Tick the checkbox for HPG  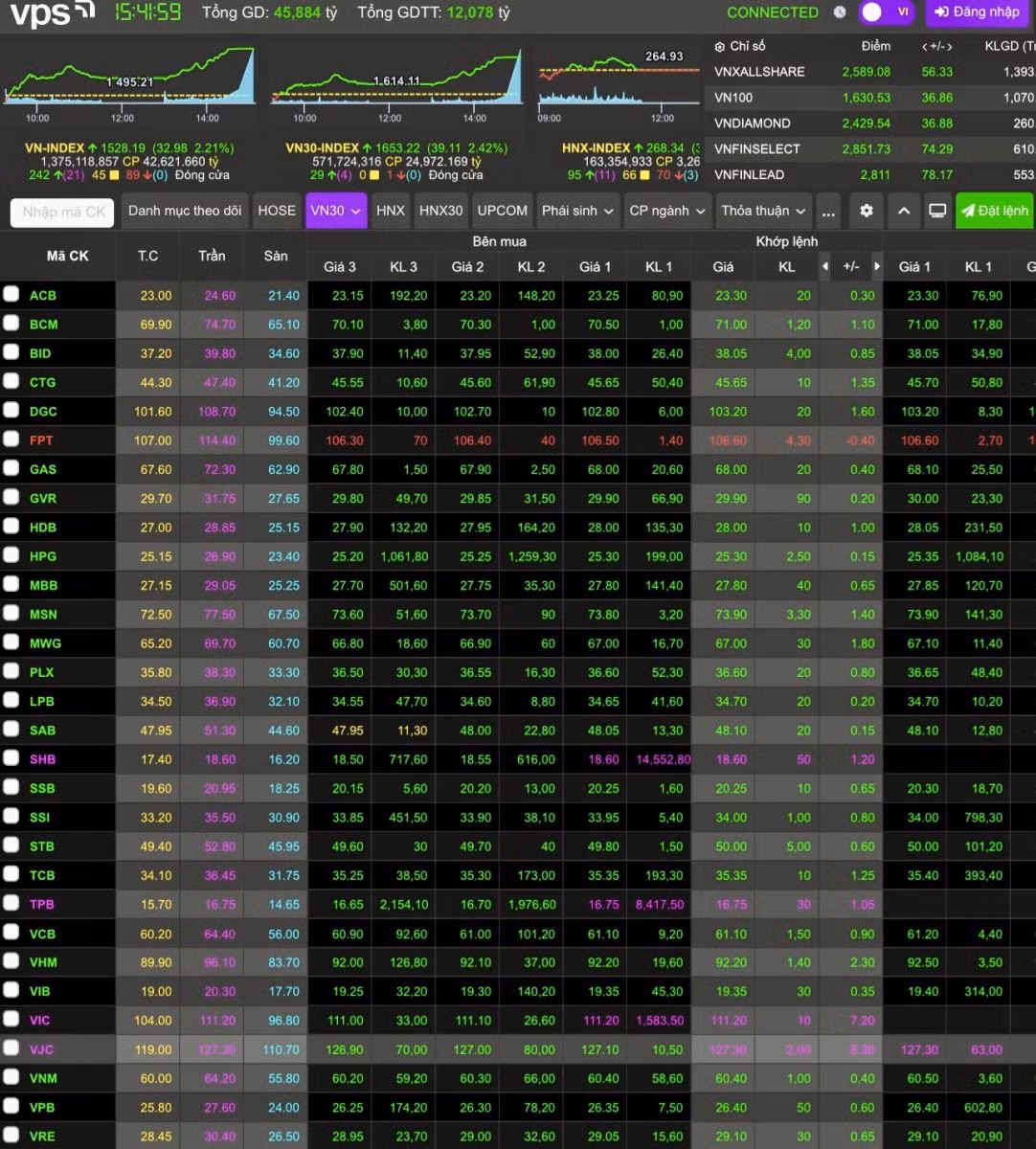click(11, 555)
